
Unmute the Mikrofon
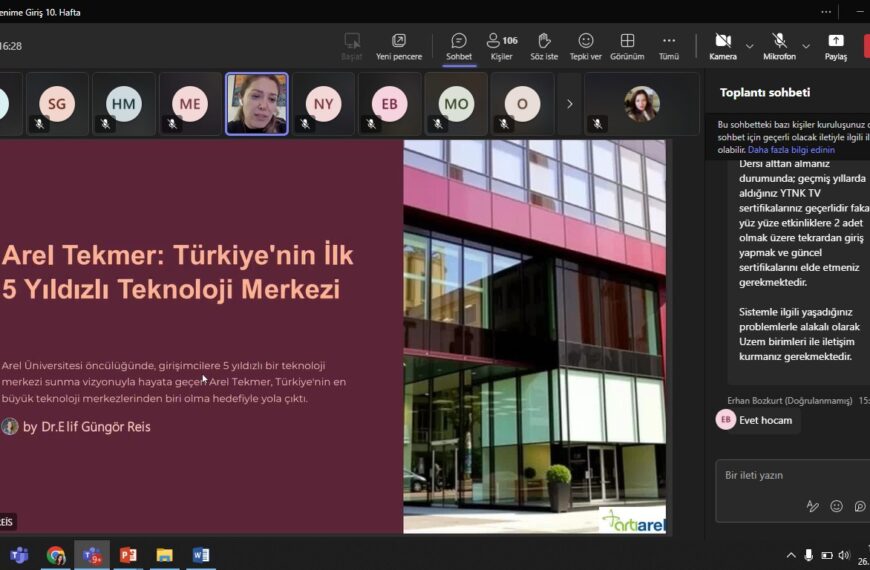tap(779, 47)
